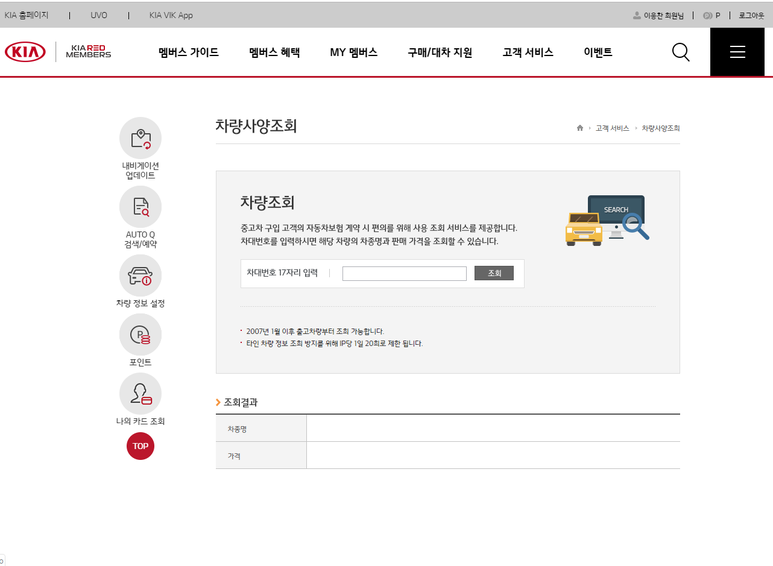Click the user profile icon in top bar
Viewport: 773px width, 566px height.
[636, 15]
